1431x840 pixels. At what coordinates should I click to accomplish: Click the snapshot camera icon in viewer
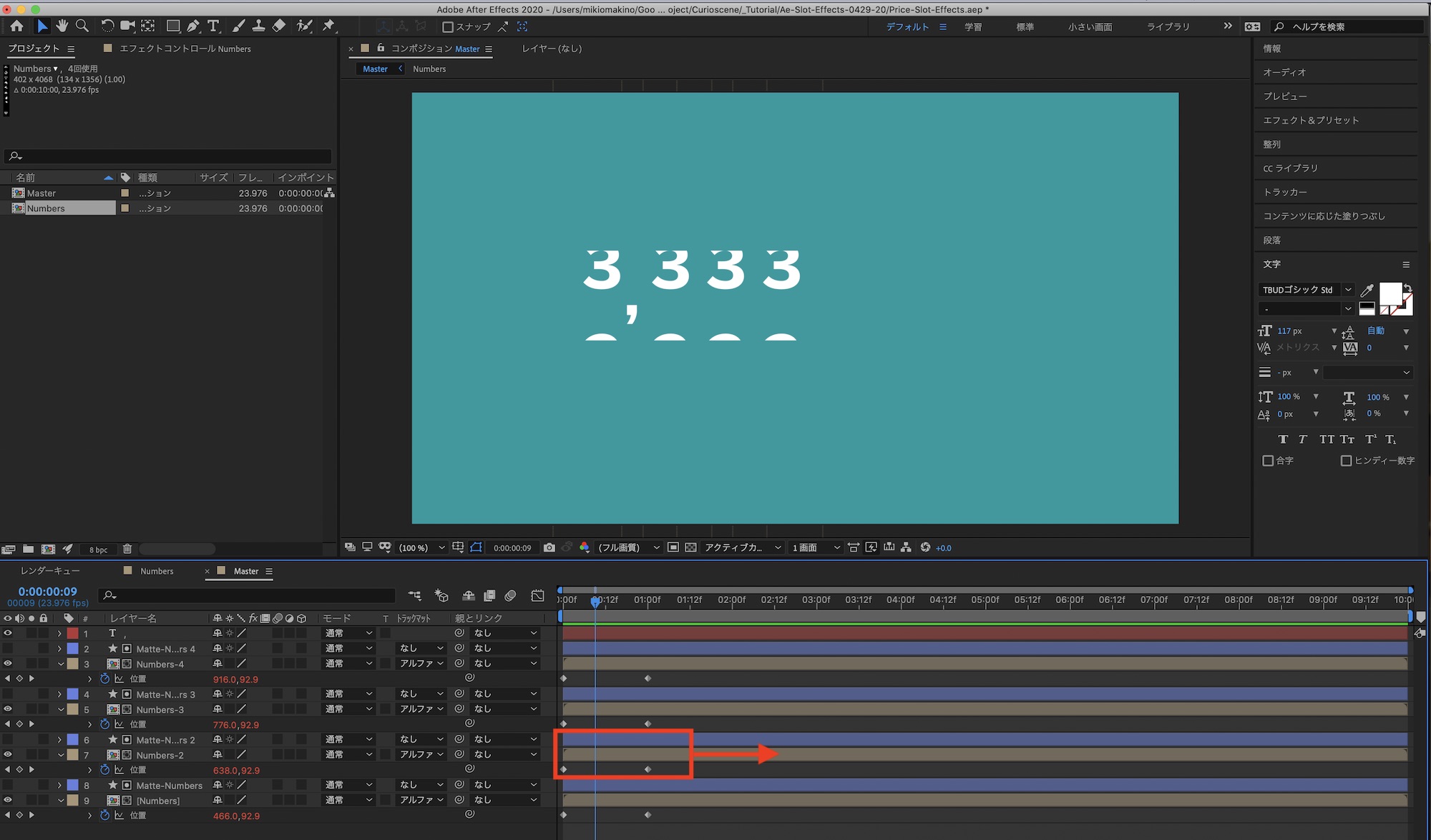point(549,547)
